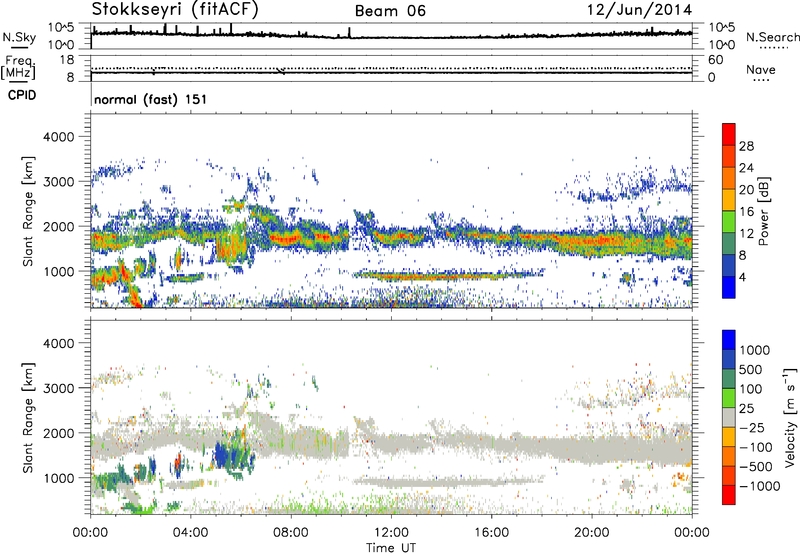Click the 3000 tick in velocity panel
Screen dimensions: 800x554
pos(58,388)
